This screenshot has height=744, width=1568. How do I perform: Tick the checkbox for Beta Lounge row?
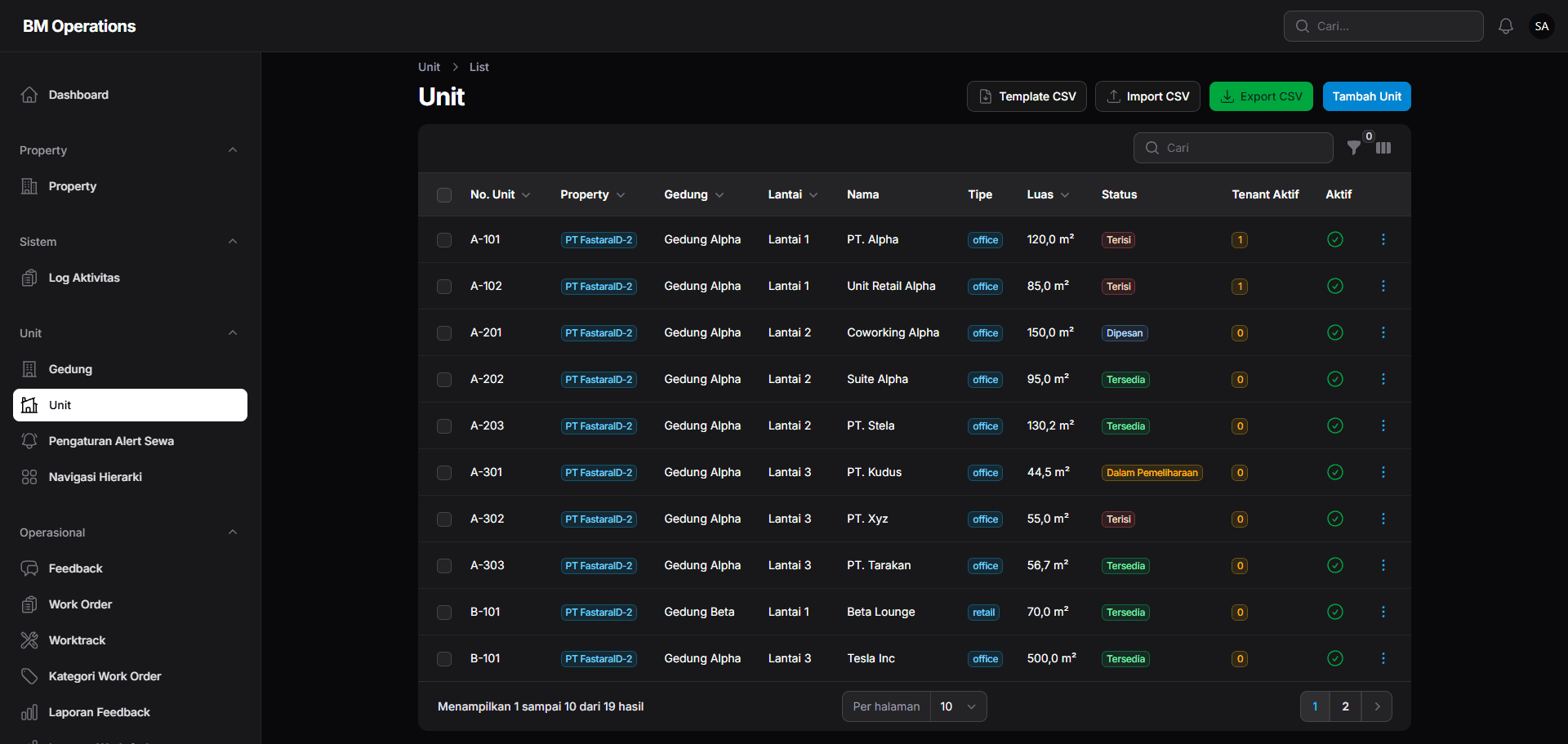coord(444,613)
